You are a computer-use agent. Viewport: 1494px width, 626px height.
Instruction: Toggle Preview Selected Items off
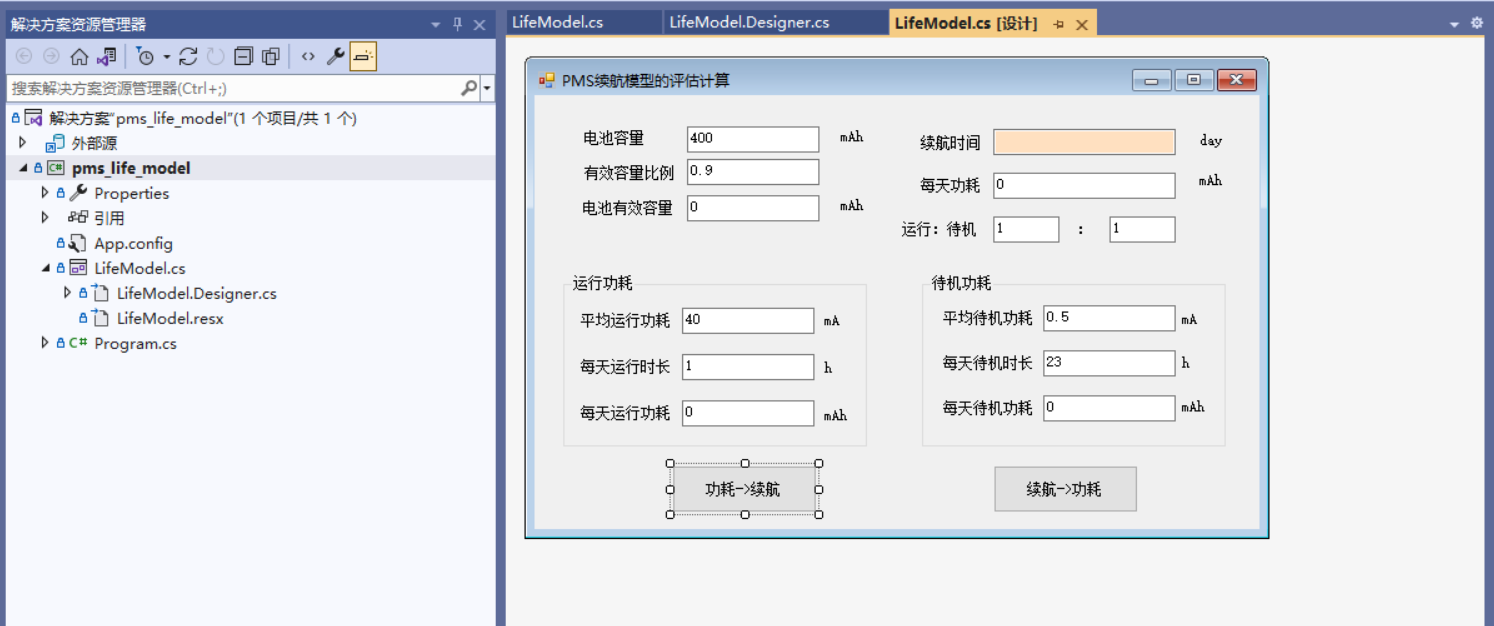(363, 56)
